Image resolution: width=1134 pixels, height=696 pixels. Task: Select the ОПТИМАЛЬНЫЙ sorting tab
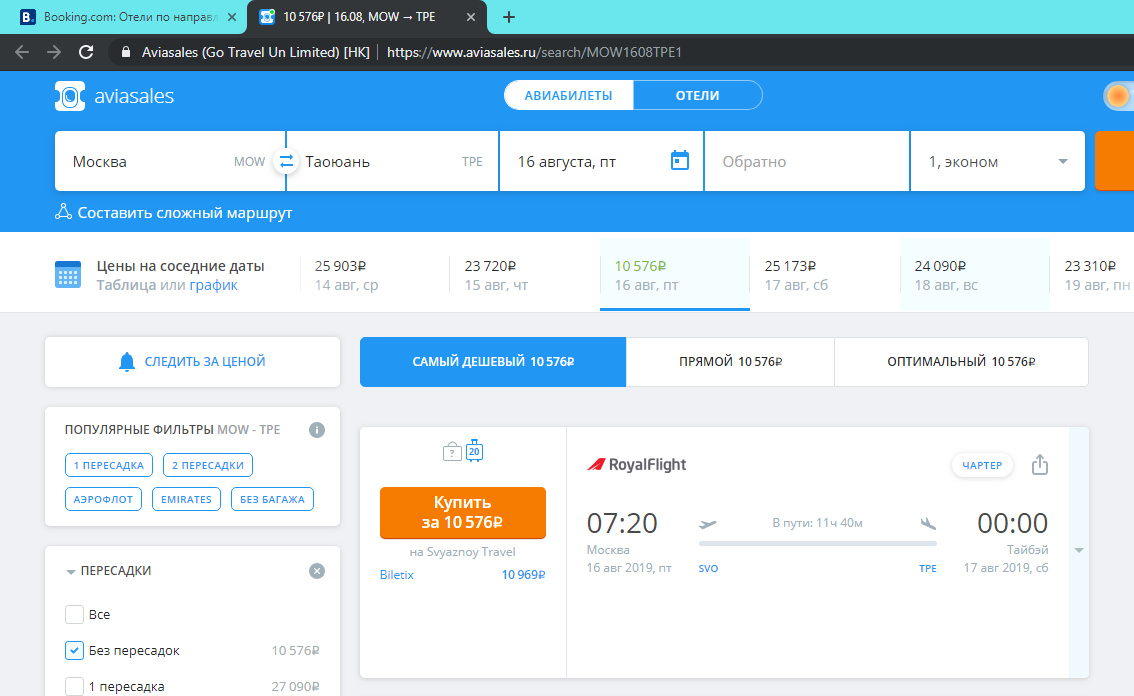(961, 362)
